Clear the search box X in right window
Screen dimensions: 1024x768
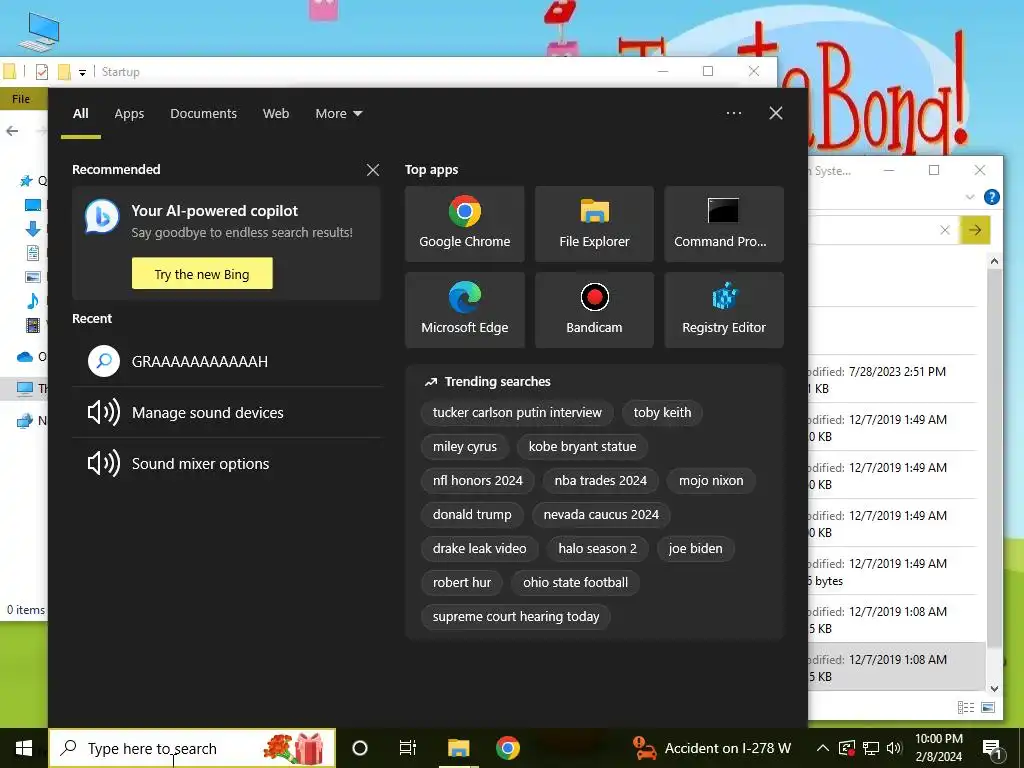(x=944, y=230)
